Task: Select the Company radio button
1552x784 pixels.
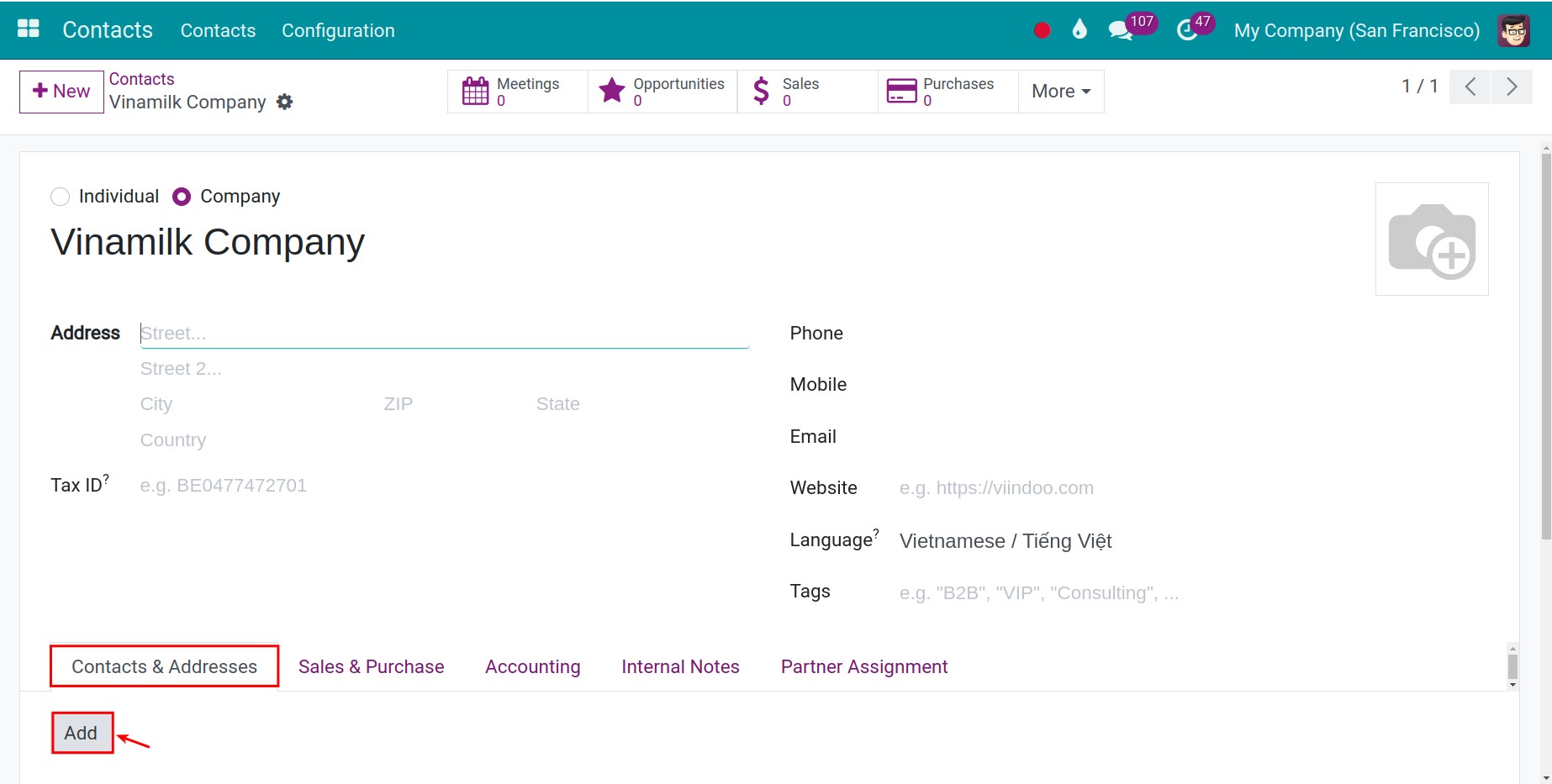Action: (182, 197)
